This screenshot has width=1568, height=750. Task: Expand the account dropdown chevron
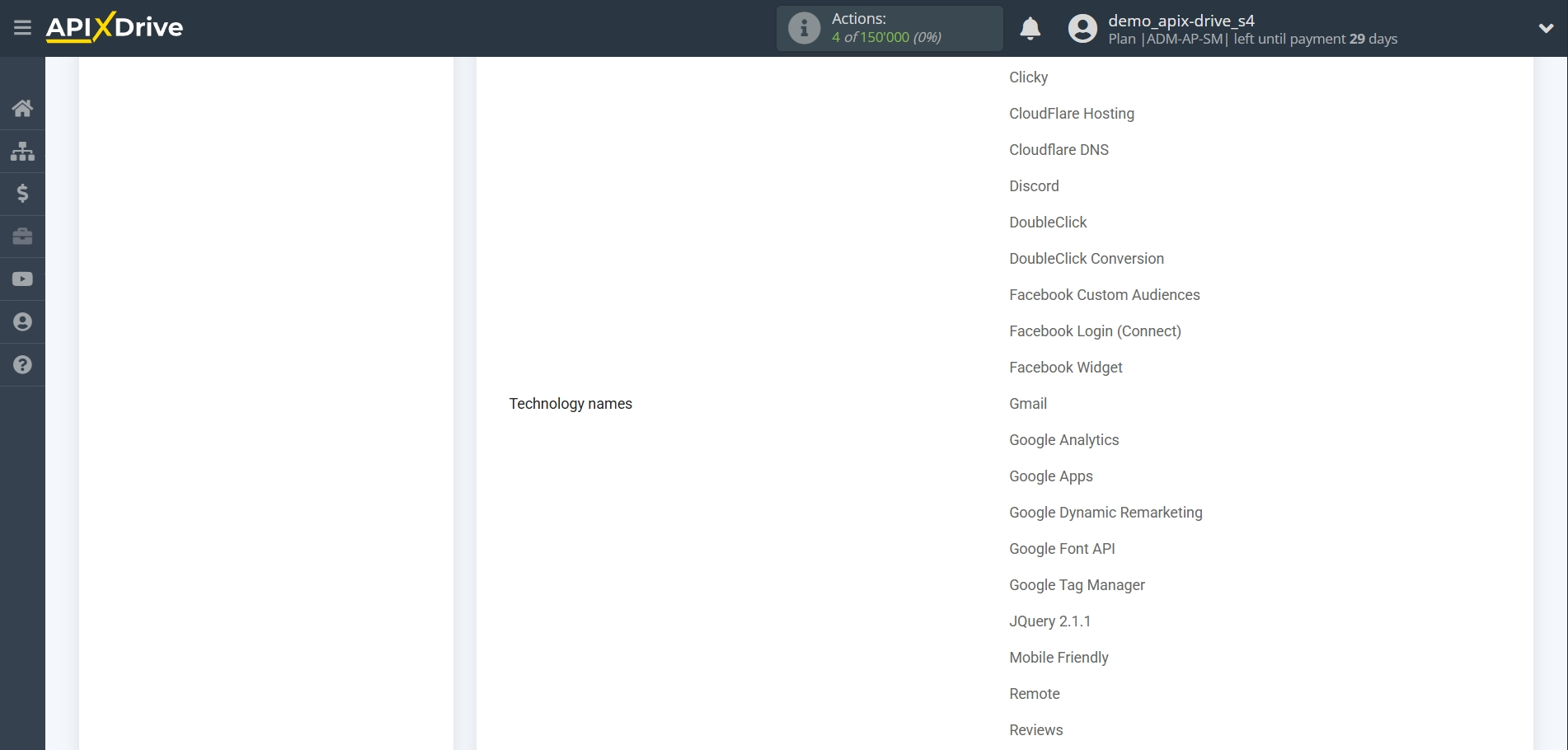tap(1546, 27)
